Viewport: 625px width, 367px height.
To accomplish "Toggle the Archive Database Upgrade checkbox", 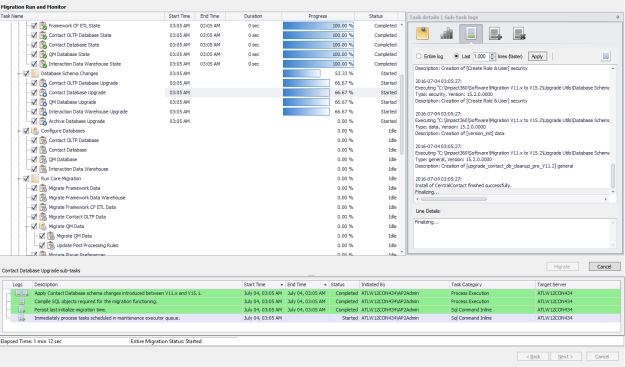I will [34, 122].
